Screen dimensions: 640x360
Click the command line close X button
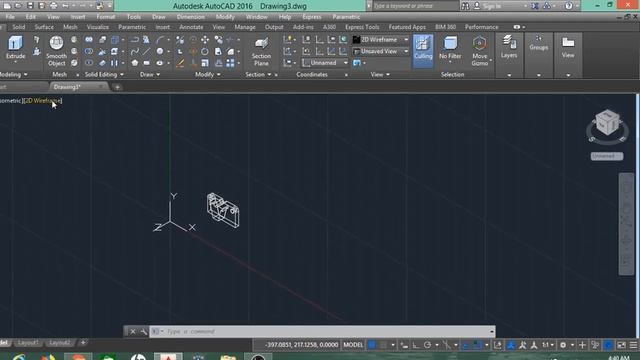pos(133,331)
